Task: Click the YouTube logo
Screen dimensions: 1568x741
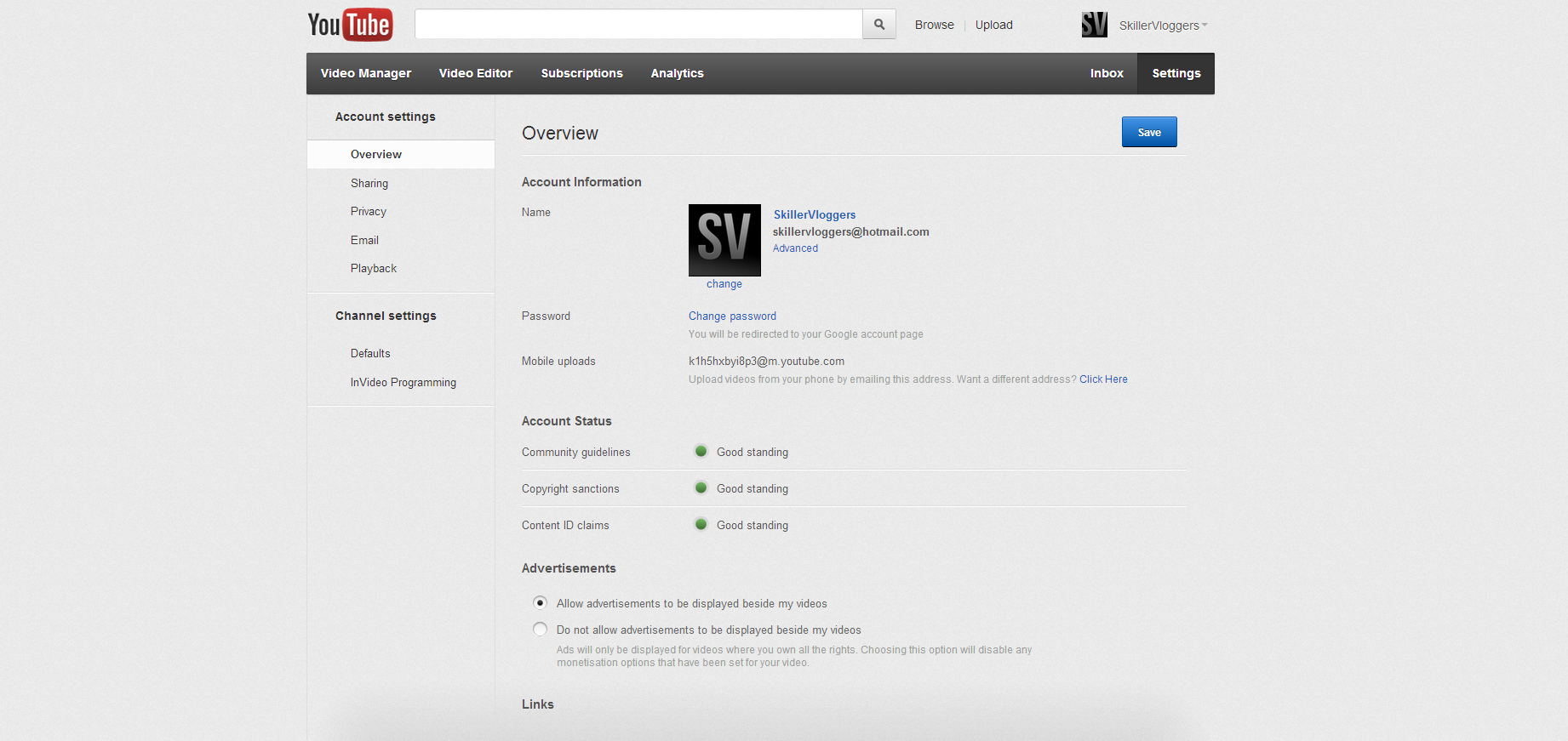Action: point(350,25)
